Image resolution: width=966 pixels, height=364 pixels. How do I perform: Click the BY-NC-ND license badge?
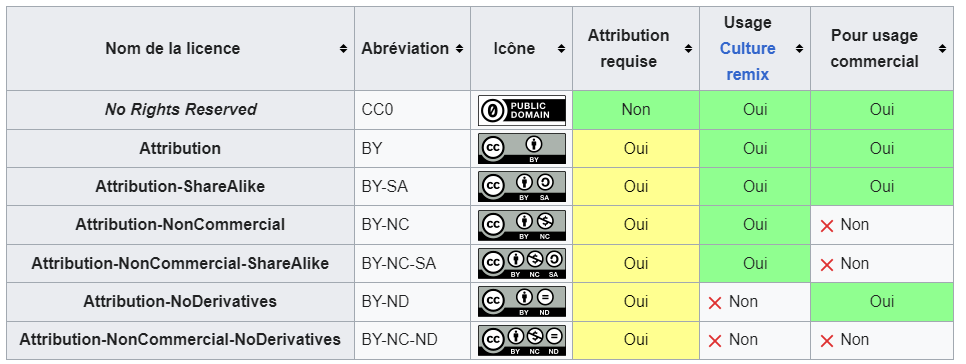pos(521,340)
